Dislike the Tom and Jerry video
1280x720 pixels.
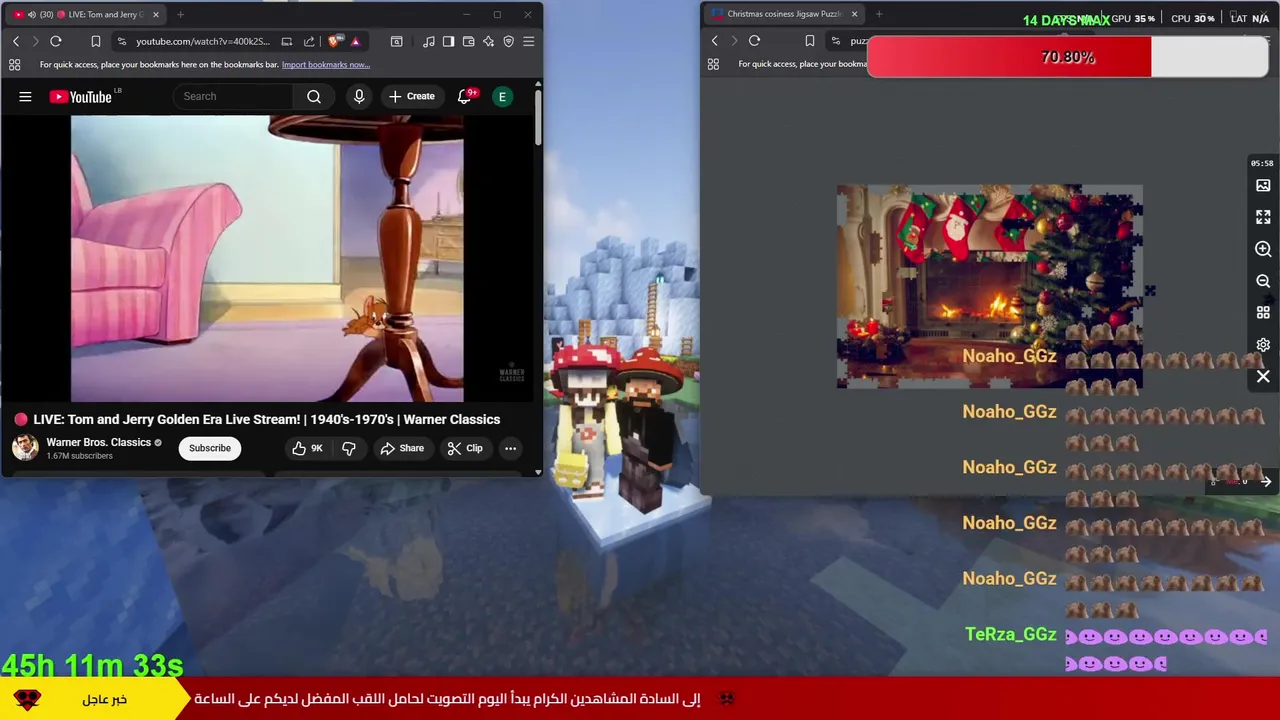pos(349,448)
